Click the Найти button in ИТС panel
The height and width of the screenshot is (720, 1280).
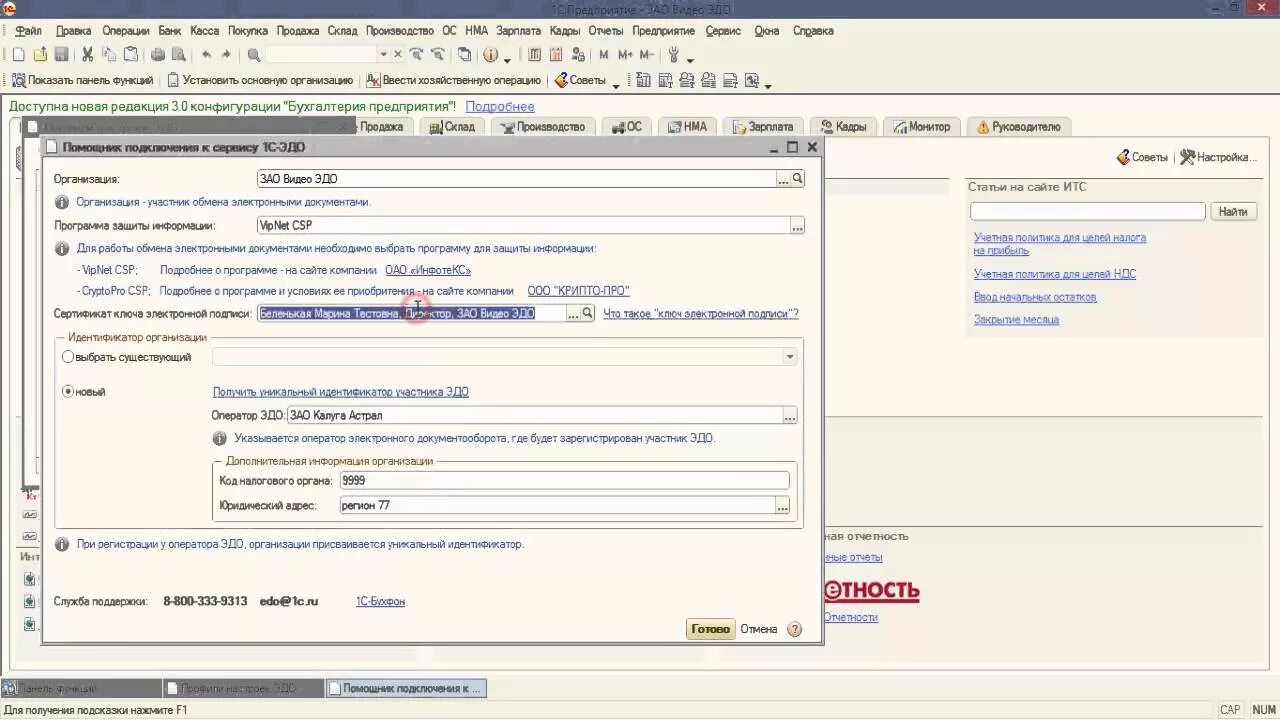[x=1233, y=211]
